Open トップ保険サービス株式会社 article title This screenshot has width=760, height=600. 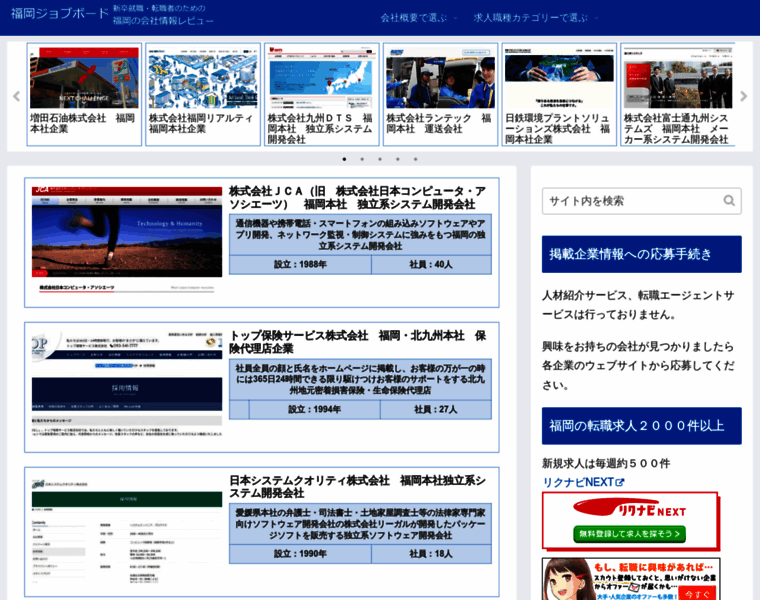(357, 342)
